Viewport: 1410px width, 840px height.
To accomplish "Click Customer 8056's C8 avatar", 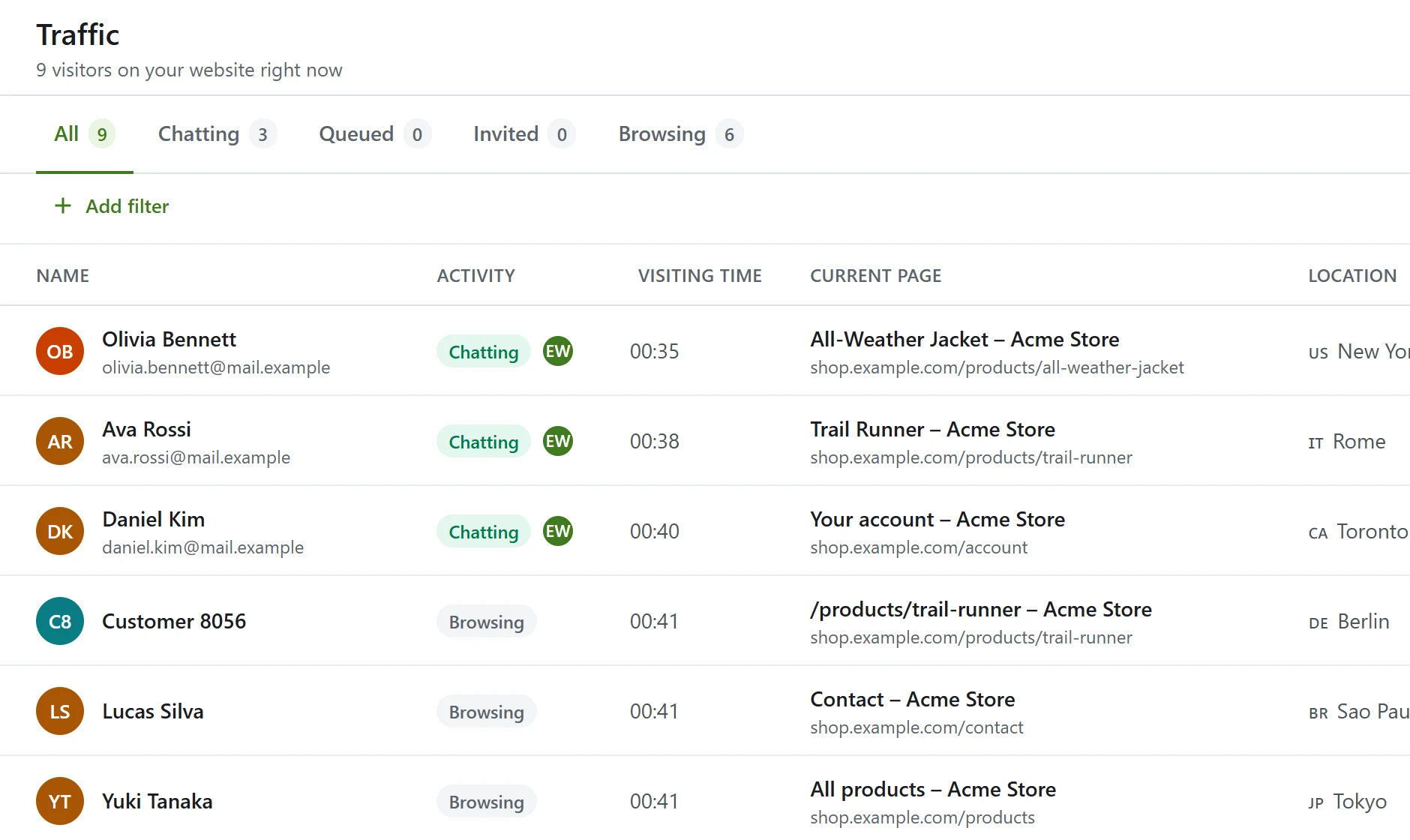I will tap(60, 621).
